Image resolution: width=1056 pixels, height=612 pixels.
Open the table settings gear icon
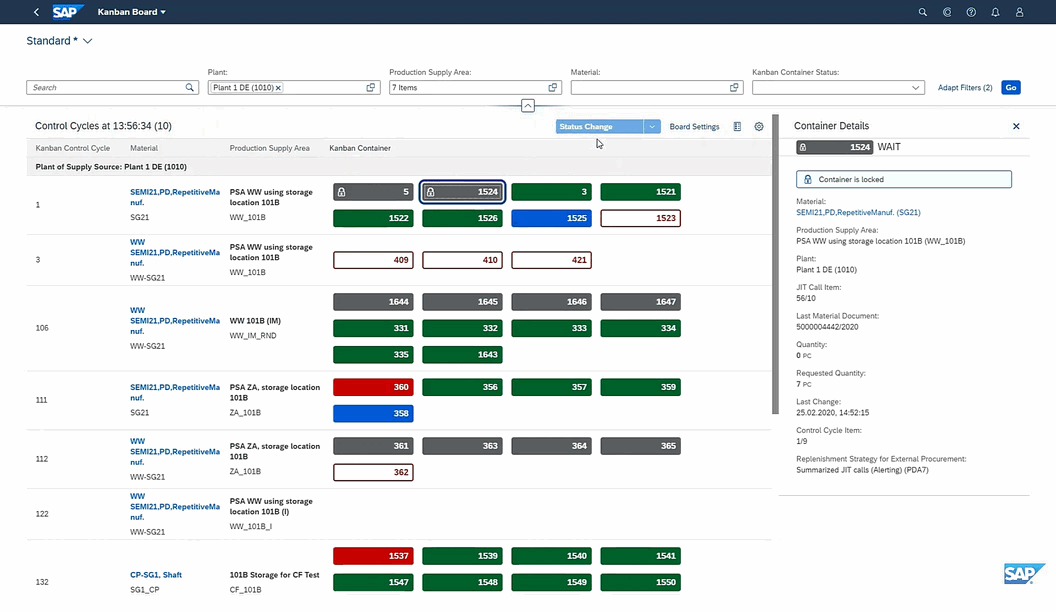759,127
